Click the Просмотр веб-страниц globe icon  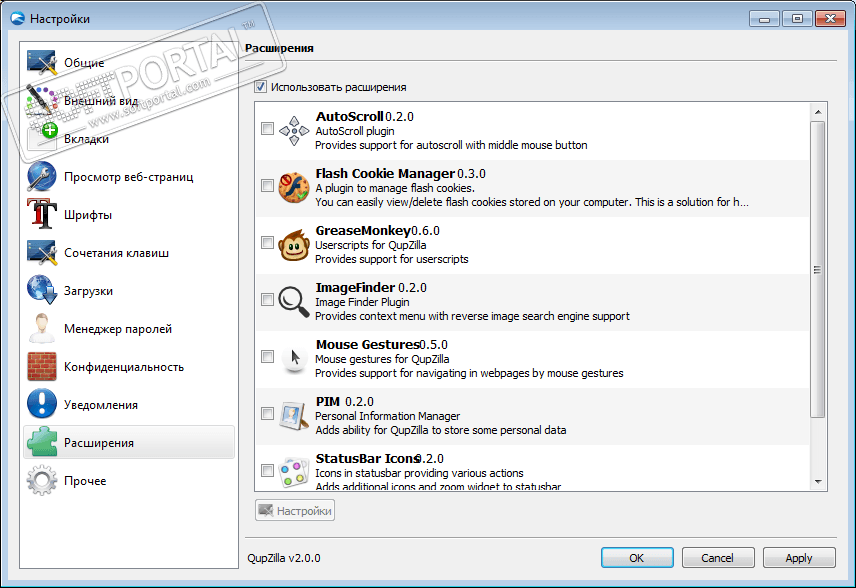click(x=41, y=176)
